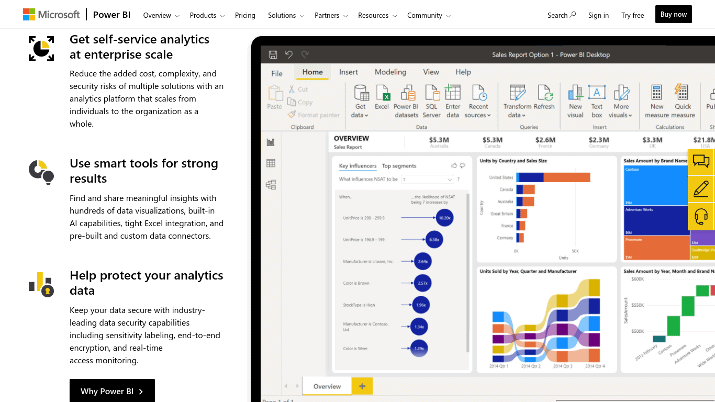Select the View ribbon tab
The width and height of the screenshot is (715, 402).
coord(431,72)
